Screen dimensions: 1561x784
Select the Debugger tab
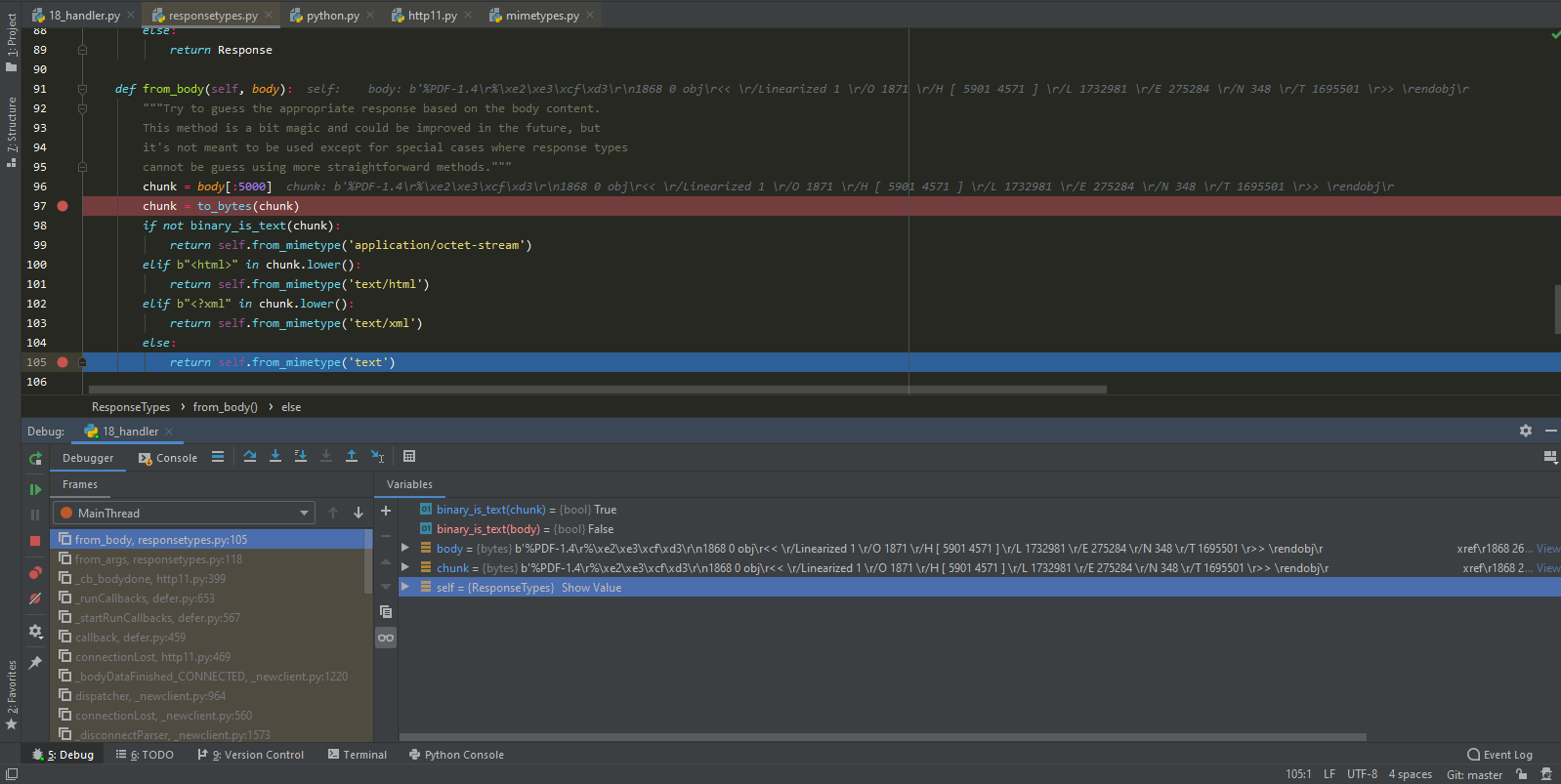point(88,458)
